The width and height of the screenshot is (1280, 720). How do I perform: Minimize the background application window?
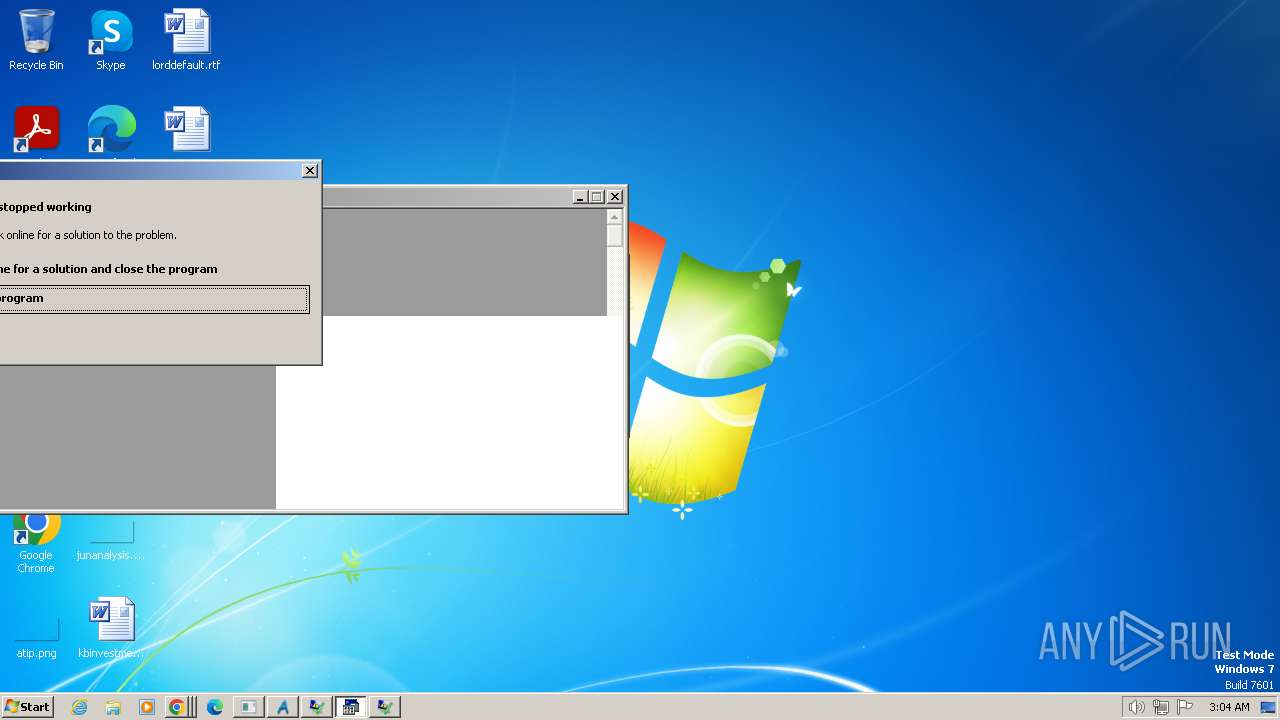click(579, 197)
